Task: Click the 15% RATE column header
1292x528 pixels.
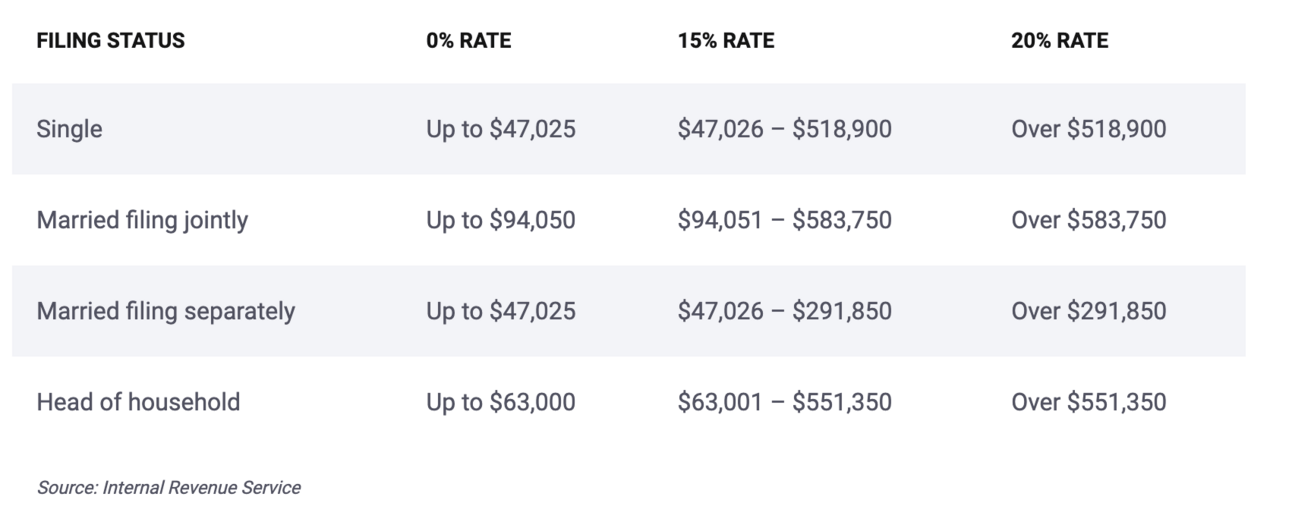Action: (726, 41)
